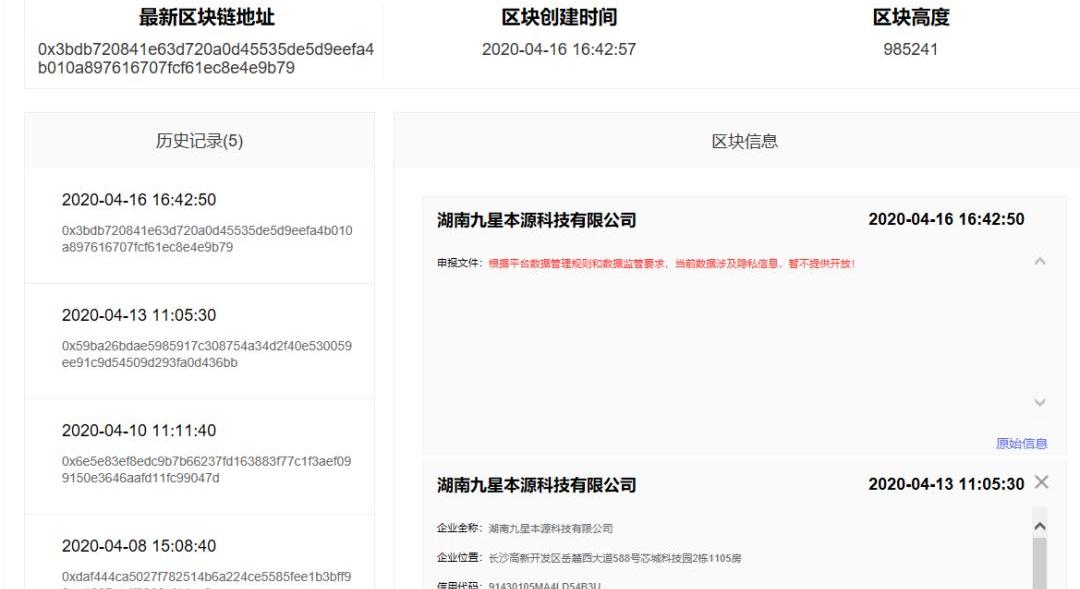Click block creation time 2020-04-16 16:42:57
1080x589 pixels.
pos(559,50)
